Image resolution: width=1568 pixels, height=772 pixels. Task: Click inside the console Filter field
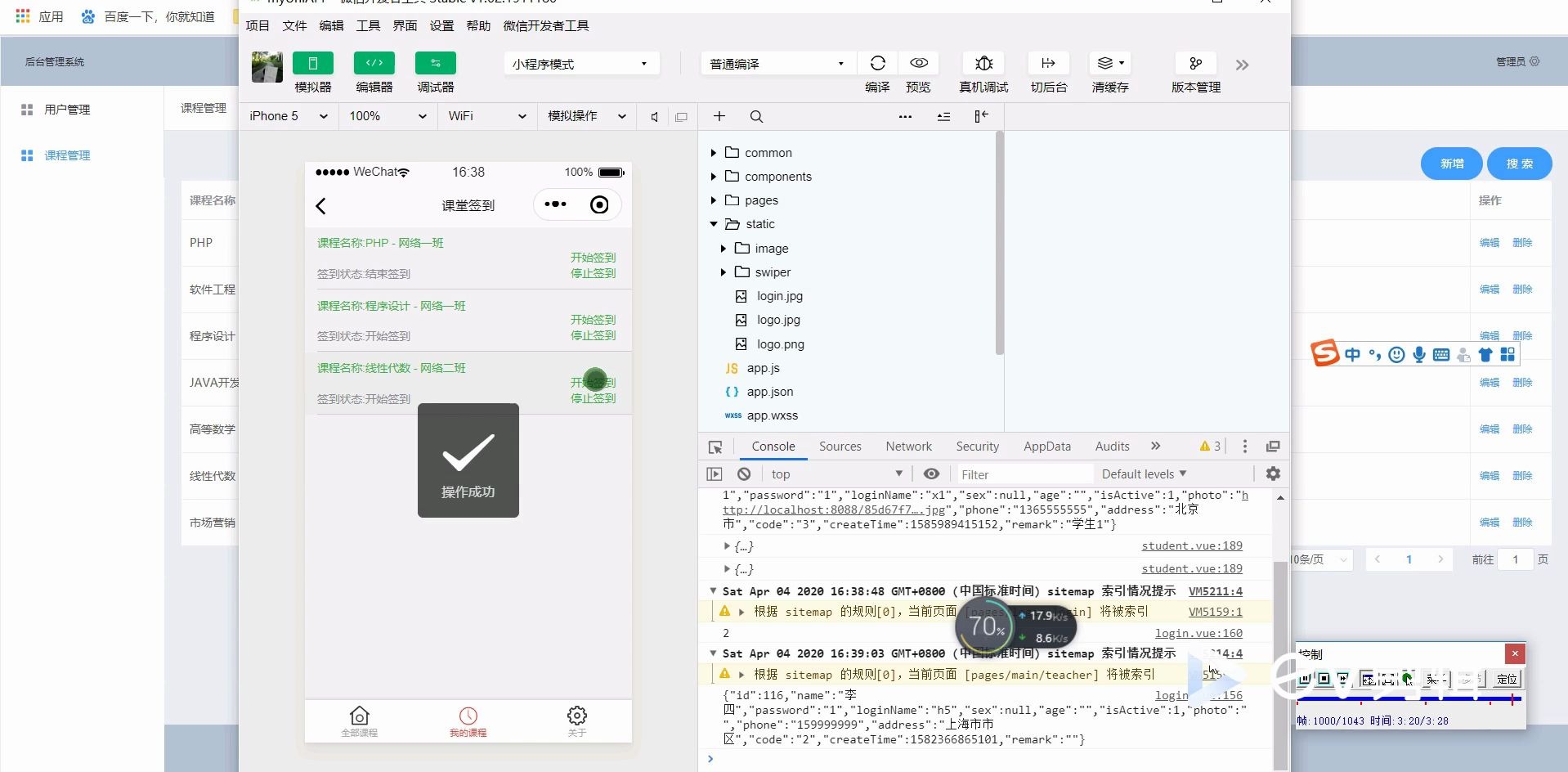coord(1022,474)
